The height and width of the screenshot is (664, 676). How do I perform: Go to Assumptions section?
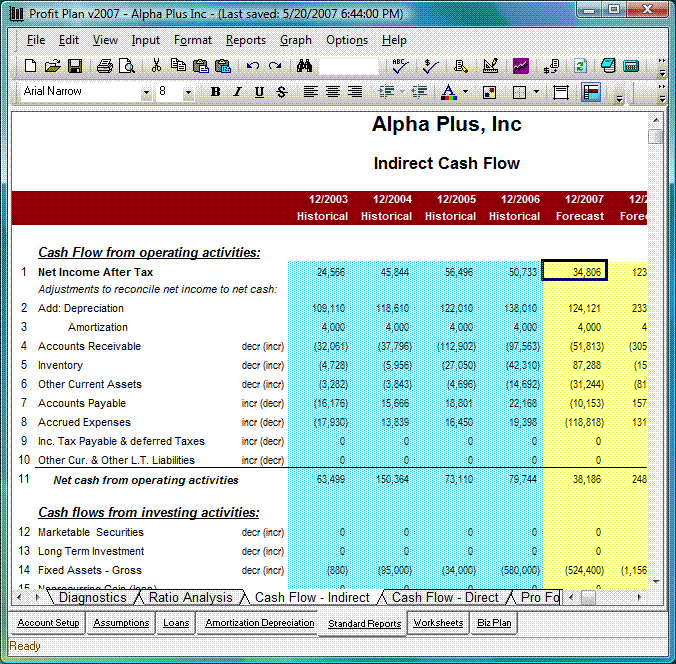tap(121, 623)
